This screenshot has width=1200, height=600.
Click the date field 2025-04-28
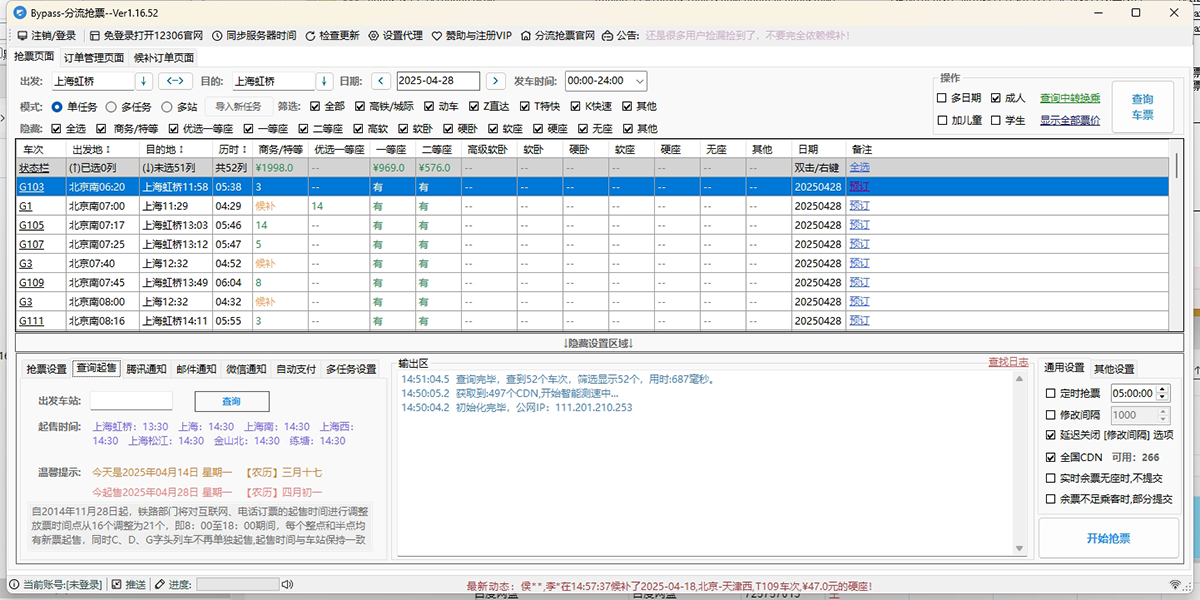point(438,81)
